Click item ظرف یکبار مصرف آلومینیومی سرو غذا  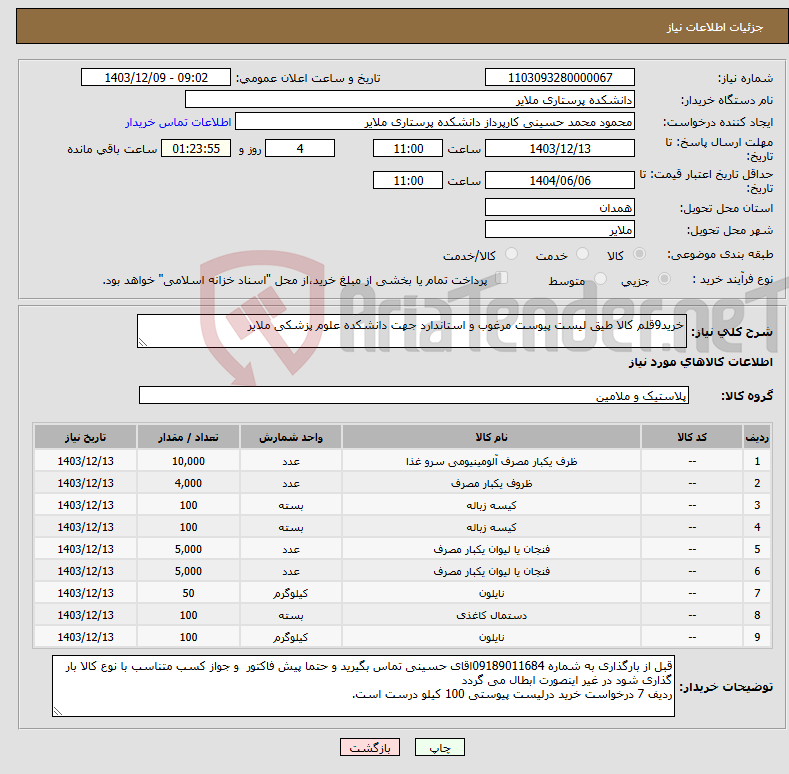(x=491, y=461)
